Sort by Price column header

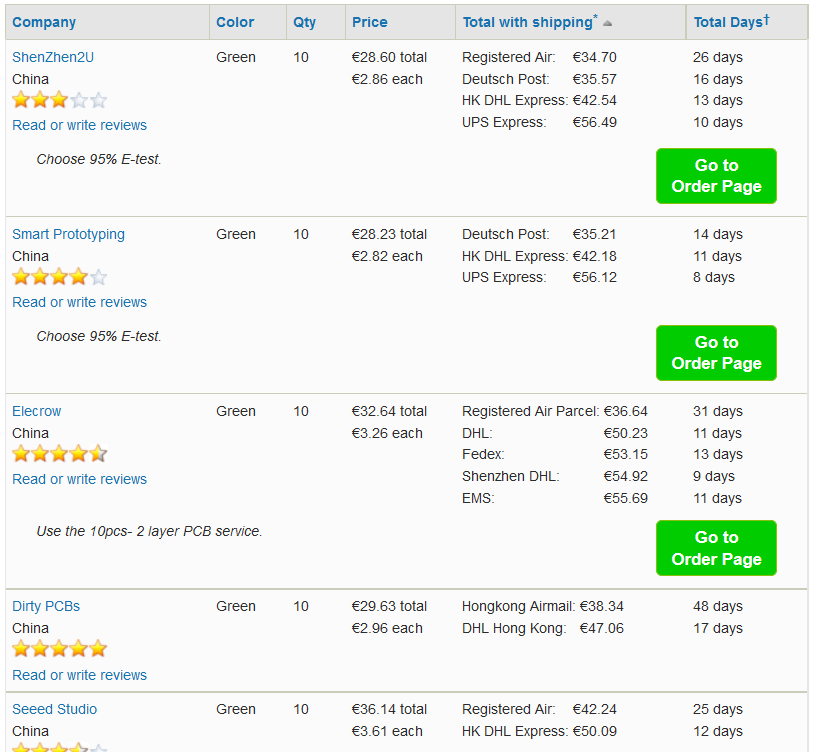click(370, 22)
